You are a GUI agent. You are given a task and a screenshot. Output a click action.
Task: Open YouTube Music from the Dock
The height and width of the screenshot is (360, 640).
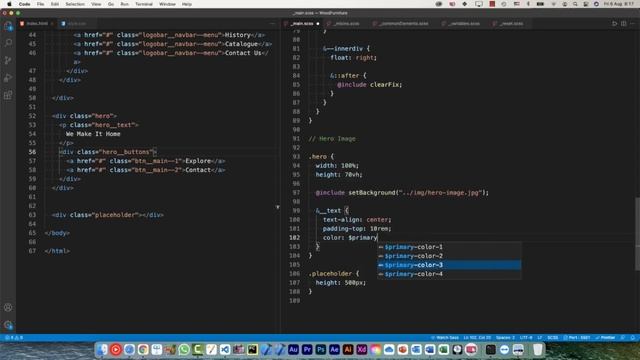116,349
